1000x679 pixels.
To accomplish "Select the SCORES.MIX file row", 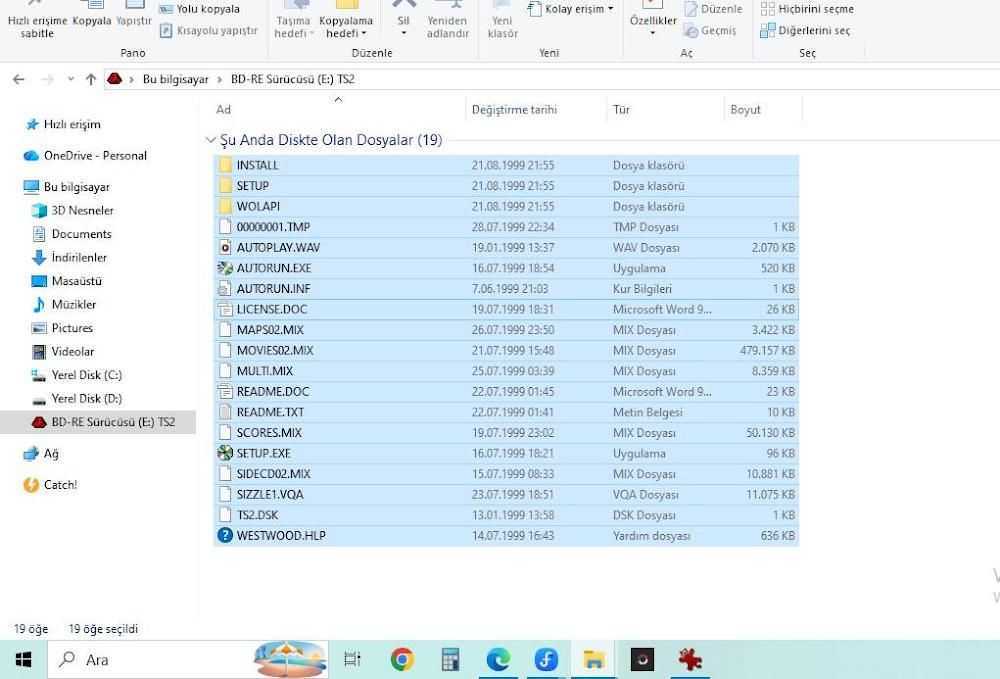I will click(506, 433).
